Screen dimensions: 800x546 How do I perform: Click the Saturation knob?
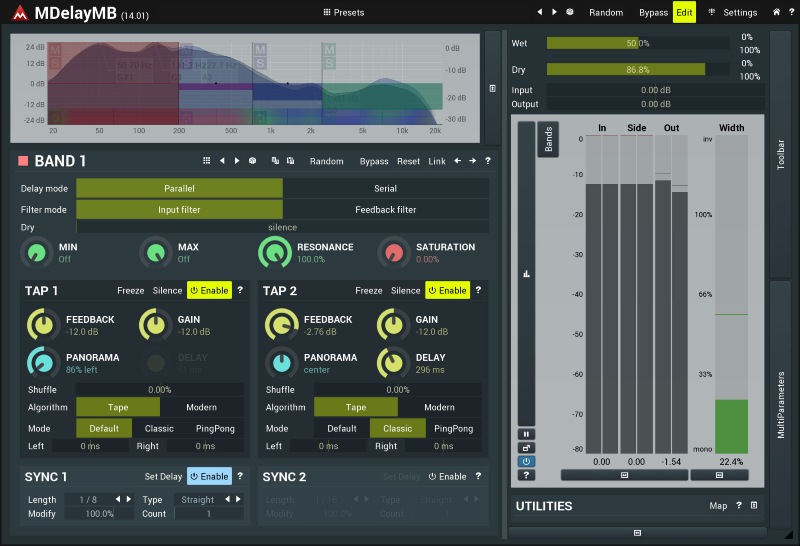click(393, 254)
